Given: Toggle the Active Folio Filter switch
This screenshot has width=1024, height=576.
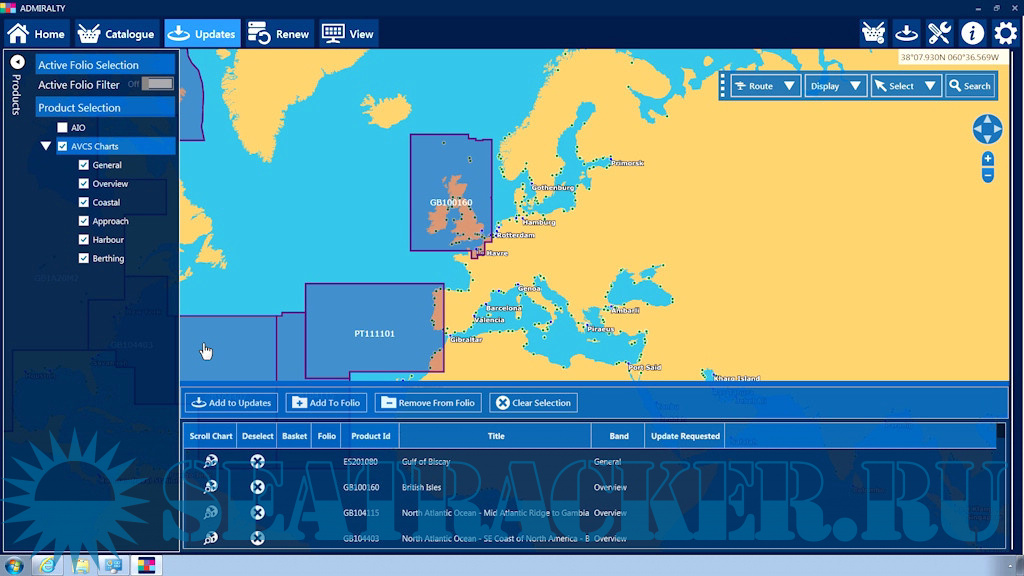Looking at the screenshot, I should pos(157,84).
